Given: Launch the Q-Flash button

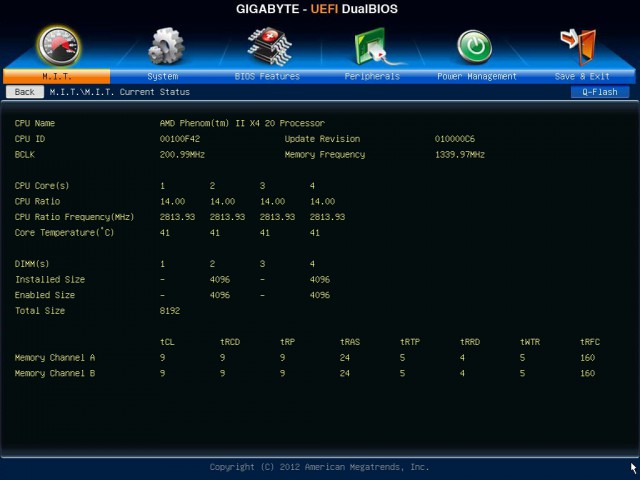Looking at the screenshot, I should 600,92.
